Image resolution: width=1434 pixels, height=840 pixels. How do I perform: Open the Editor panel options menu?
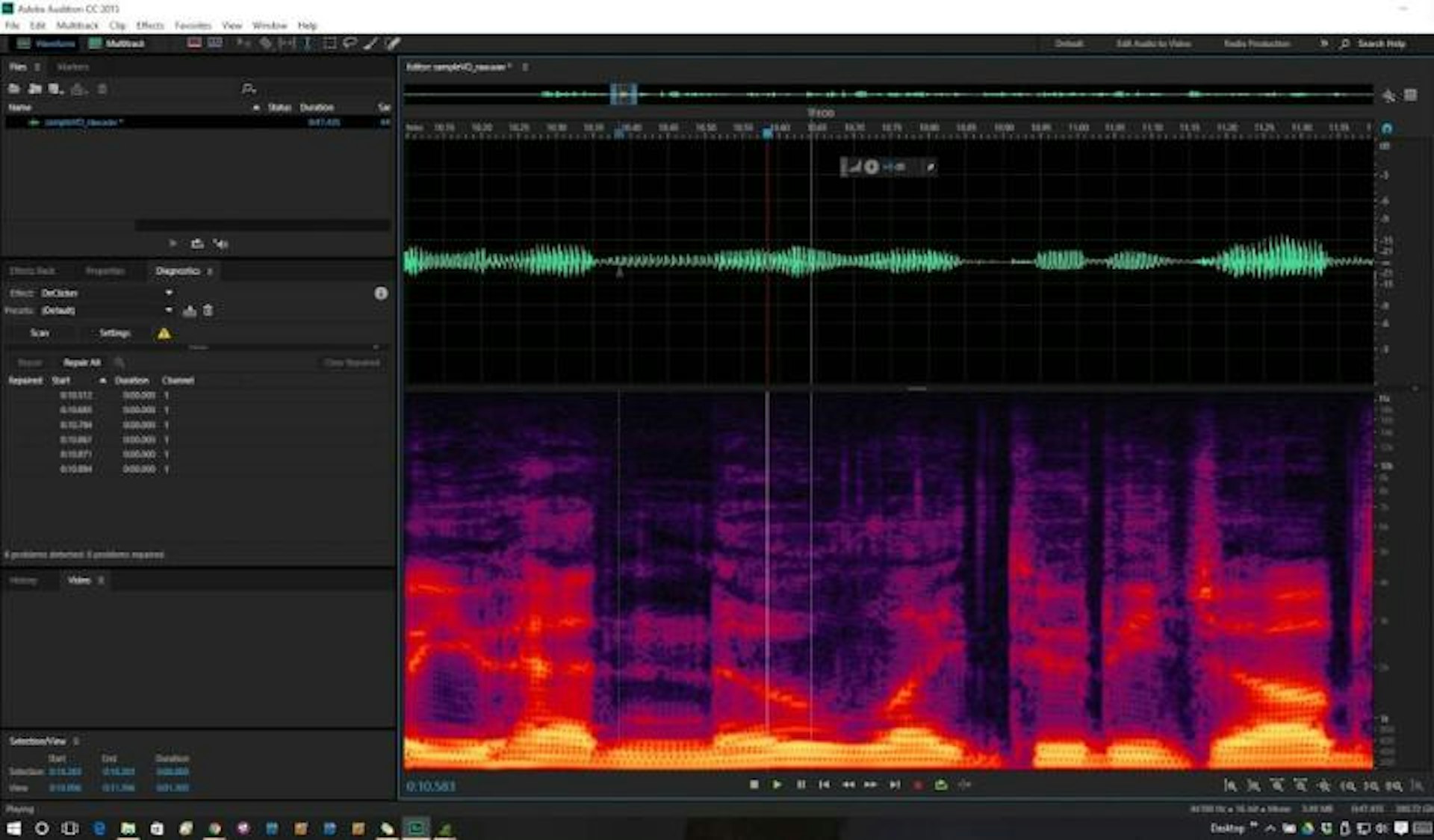[x=525, y=67]
